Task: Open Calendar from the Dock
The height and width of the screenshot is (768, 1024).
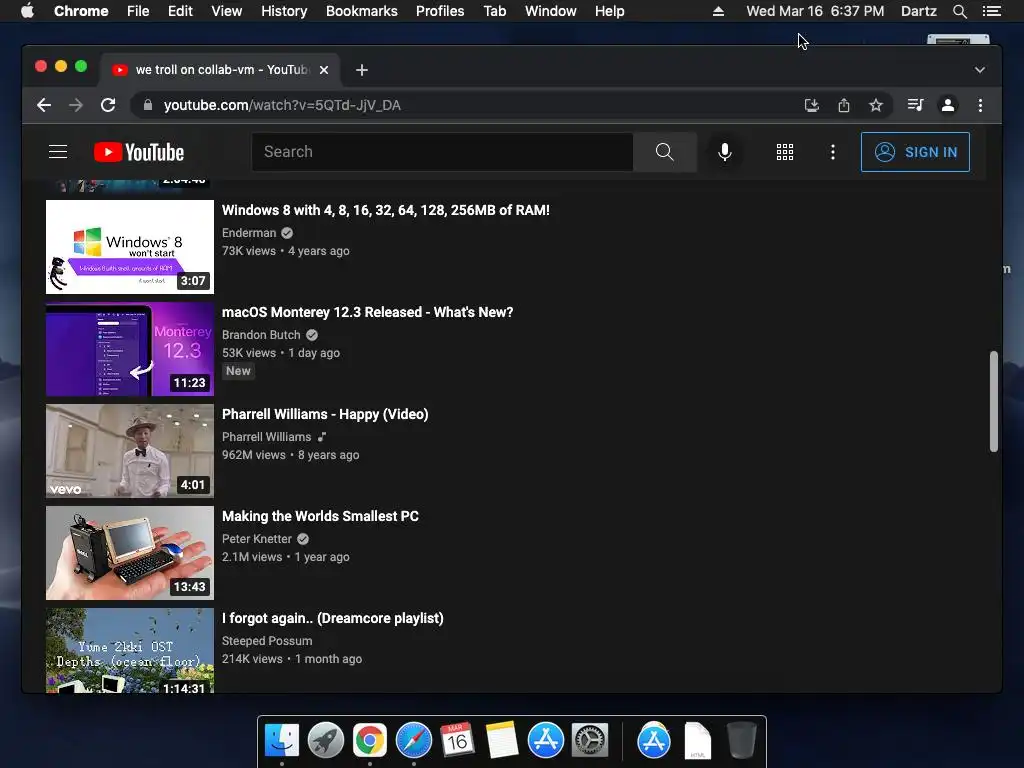Action: coord(457,741)
